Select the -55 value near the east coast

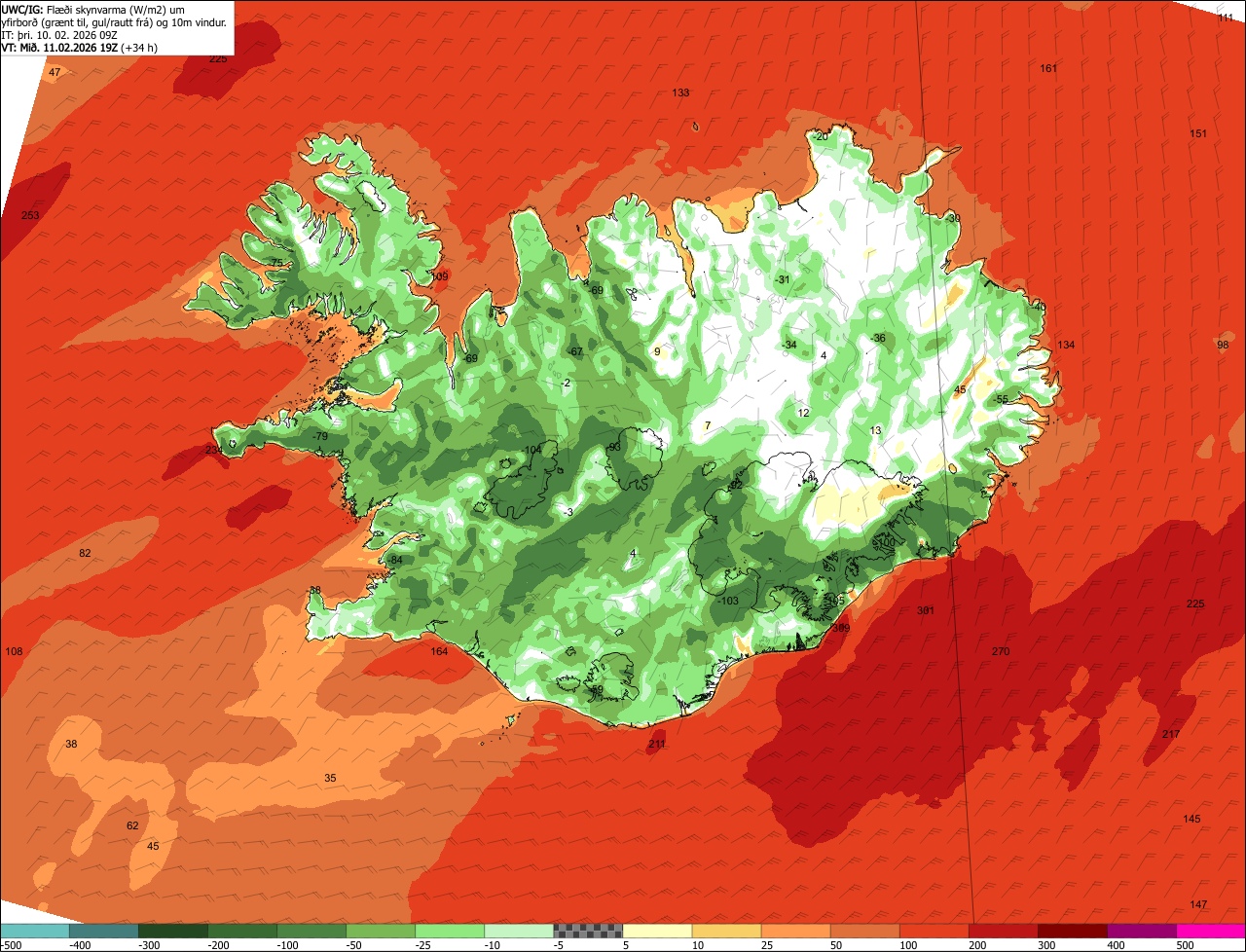click(1000, 400)
